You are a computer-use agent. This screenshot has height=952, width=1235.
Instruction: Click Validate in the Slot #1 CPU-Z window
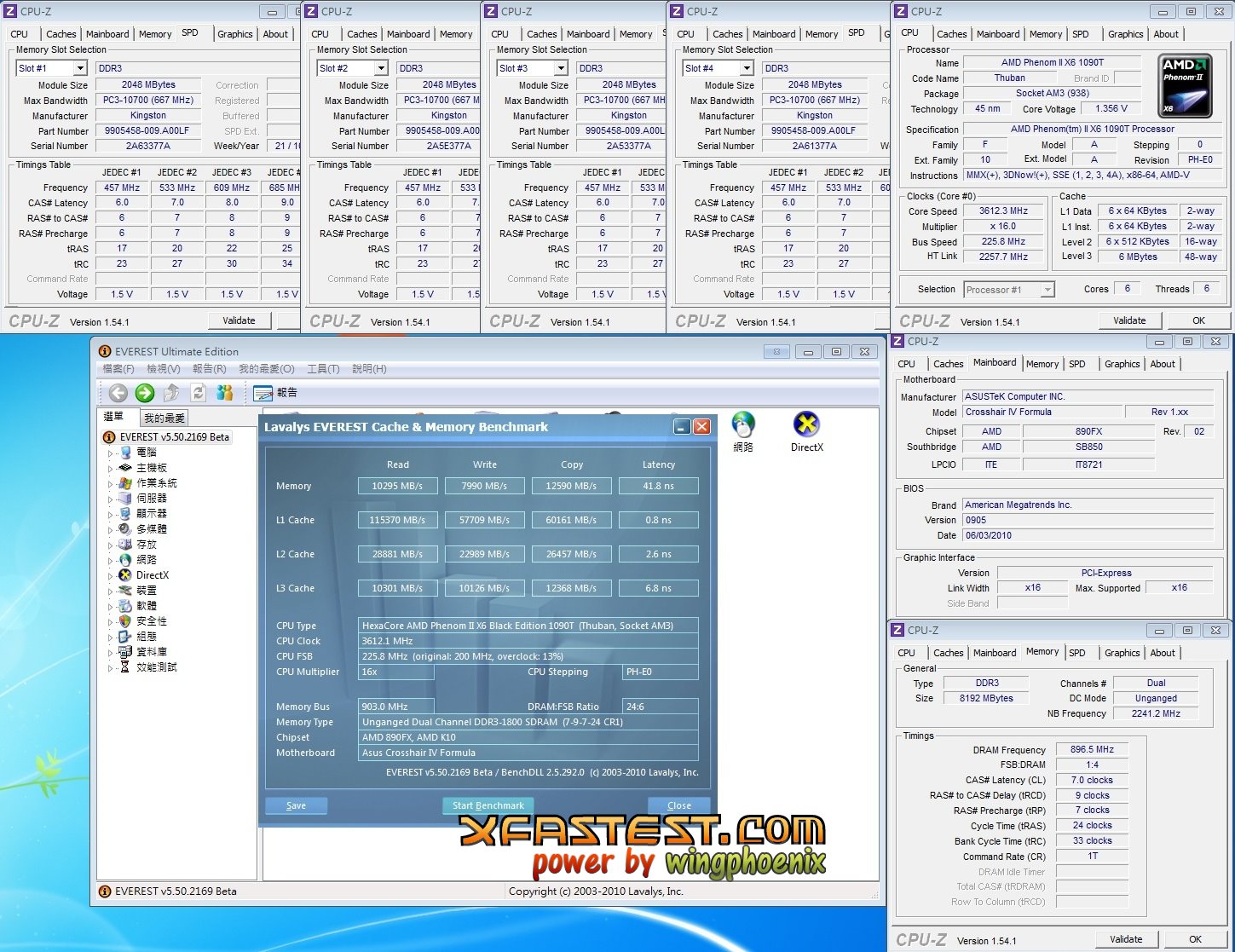(239, 320)
